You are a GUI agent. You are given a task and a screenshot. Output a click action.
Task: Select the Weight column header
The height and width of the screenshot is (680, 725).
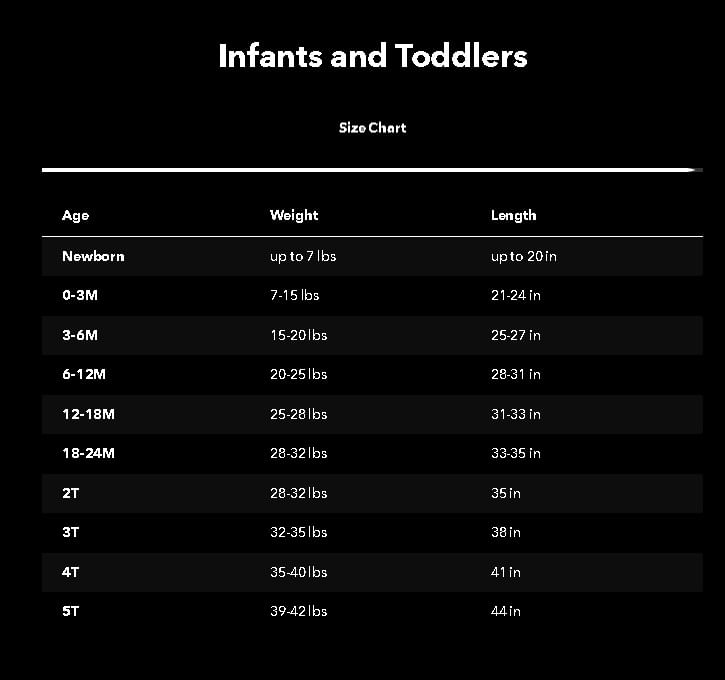294,215
